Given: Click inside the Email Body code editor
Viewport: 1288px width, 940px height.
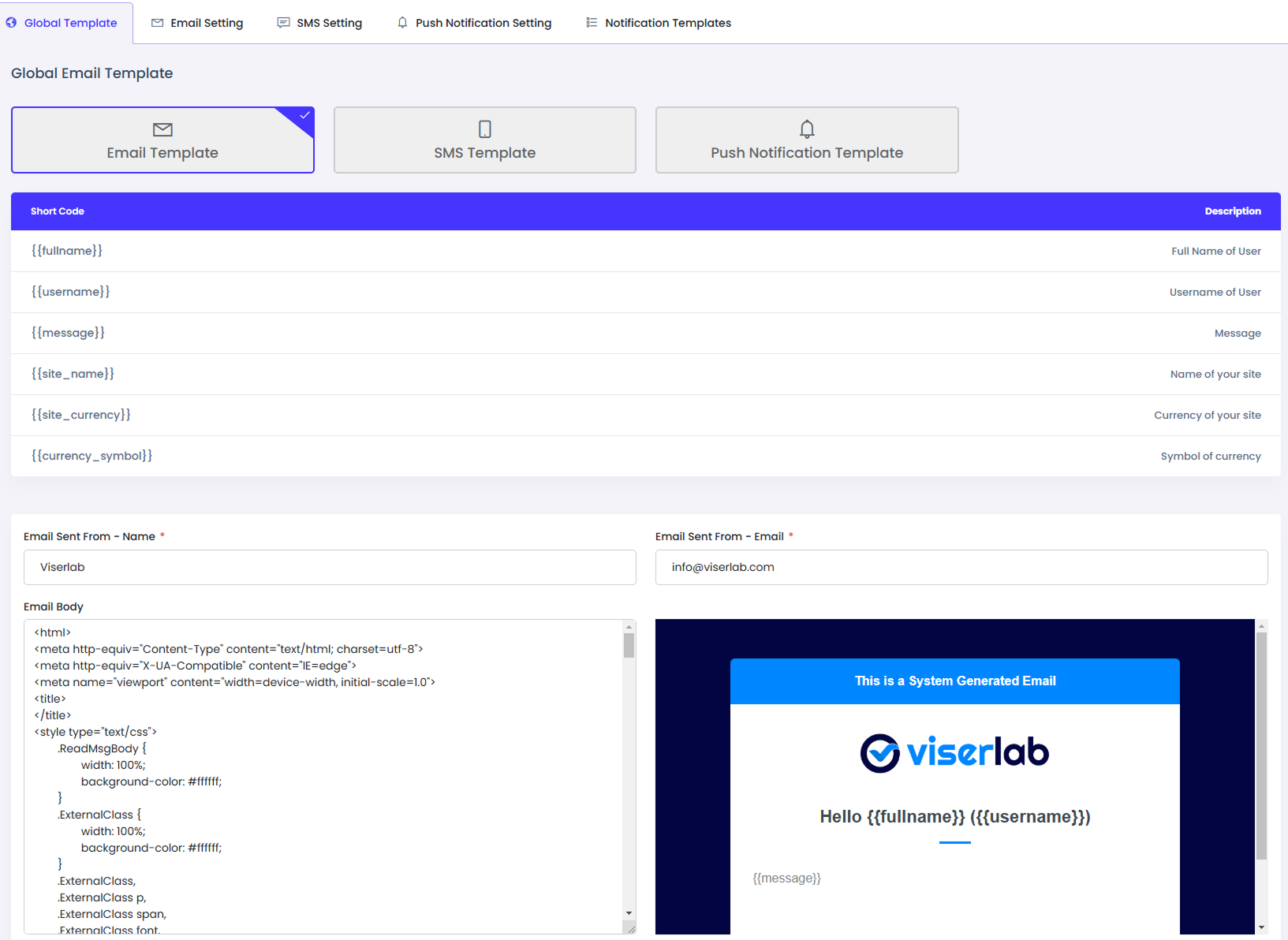Looking at the screenshot, I should tap(315, 749).
